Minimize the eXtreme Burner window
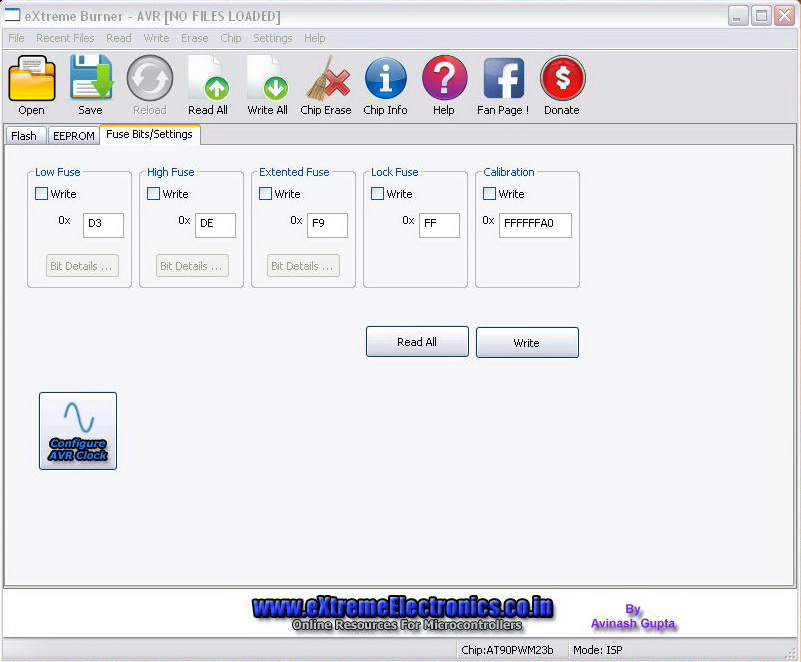The height and width of the screenshot is (662, 801). coord(738,16)
